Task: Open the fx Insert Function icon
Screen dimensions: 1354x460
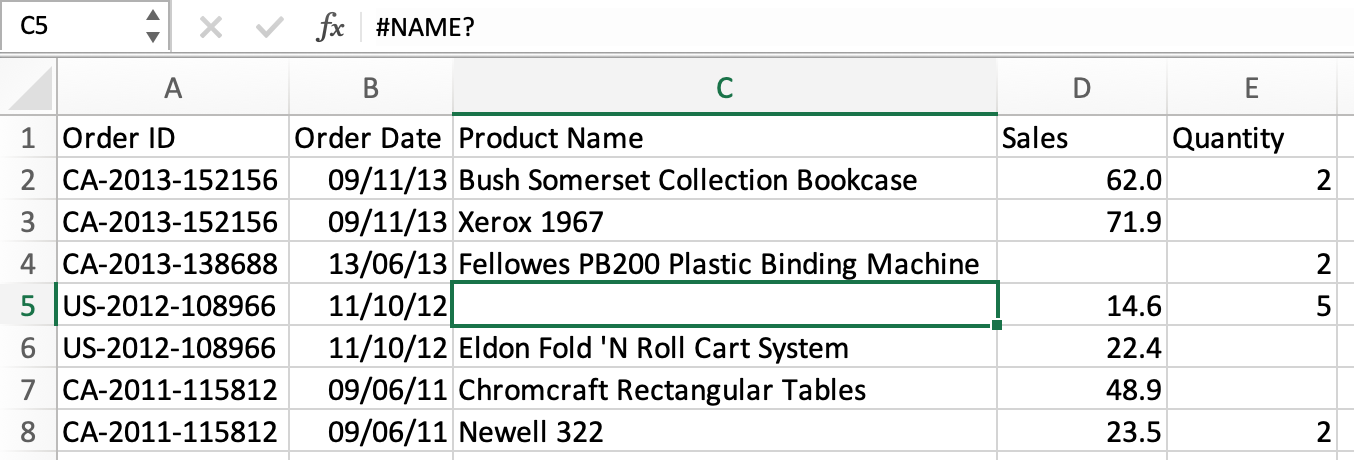Action: (330, 28)
